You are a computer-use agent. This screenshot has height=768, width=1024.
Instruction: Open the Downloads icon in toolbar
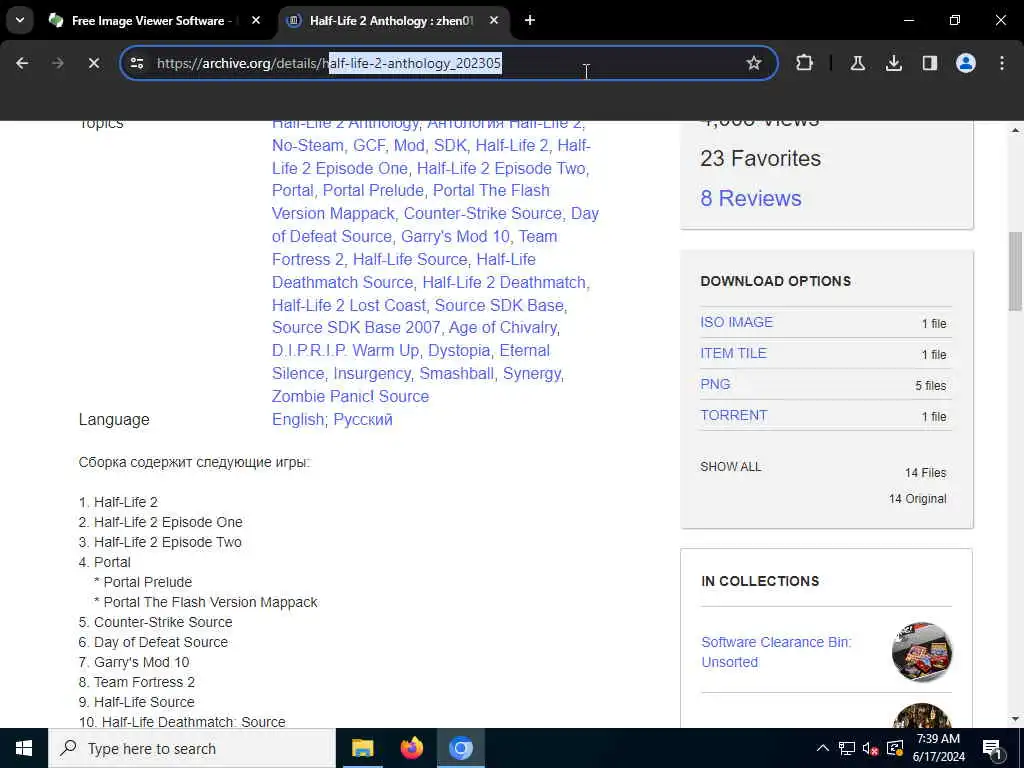pyautogui.click(x=893, y=63)
